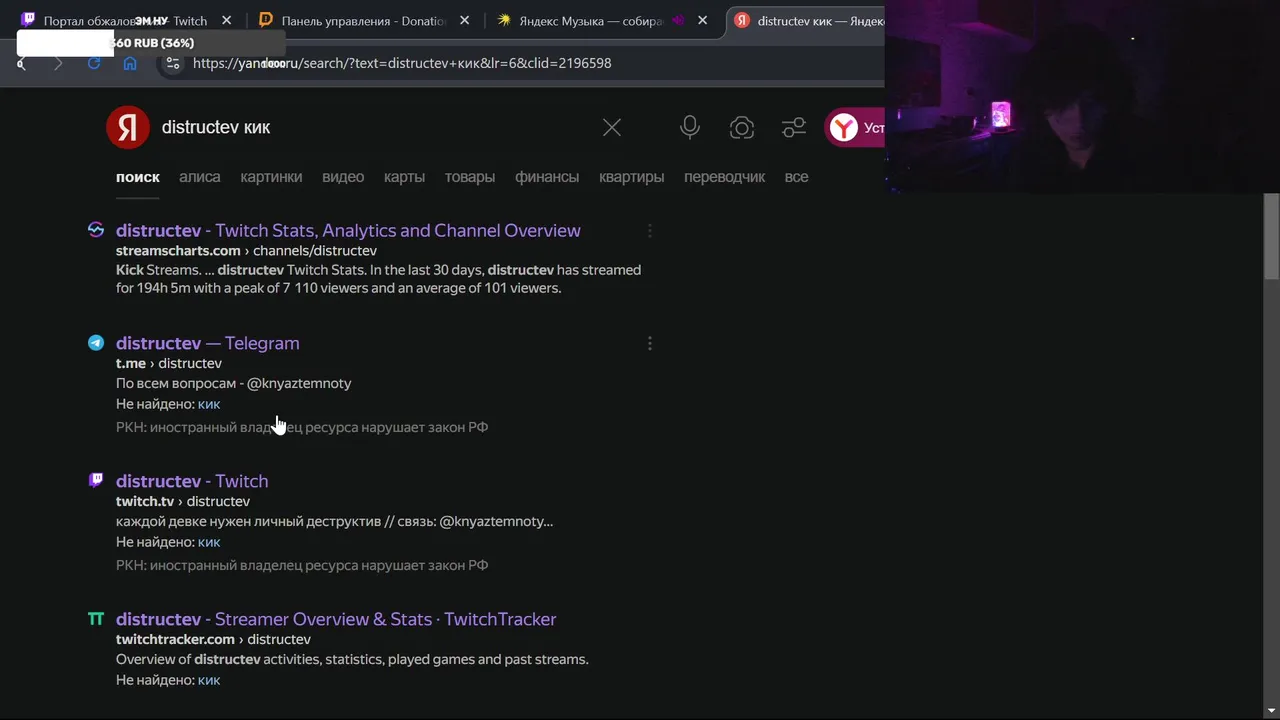Click the browser forward arrow
Viewport: 1280px width, 720px height.
click(x=57, y=63)
